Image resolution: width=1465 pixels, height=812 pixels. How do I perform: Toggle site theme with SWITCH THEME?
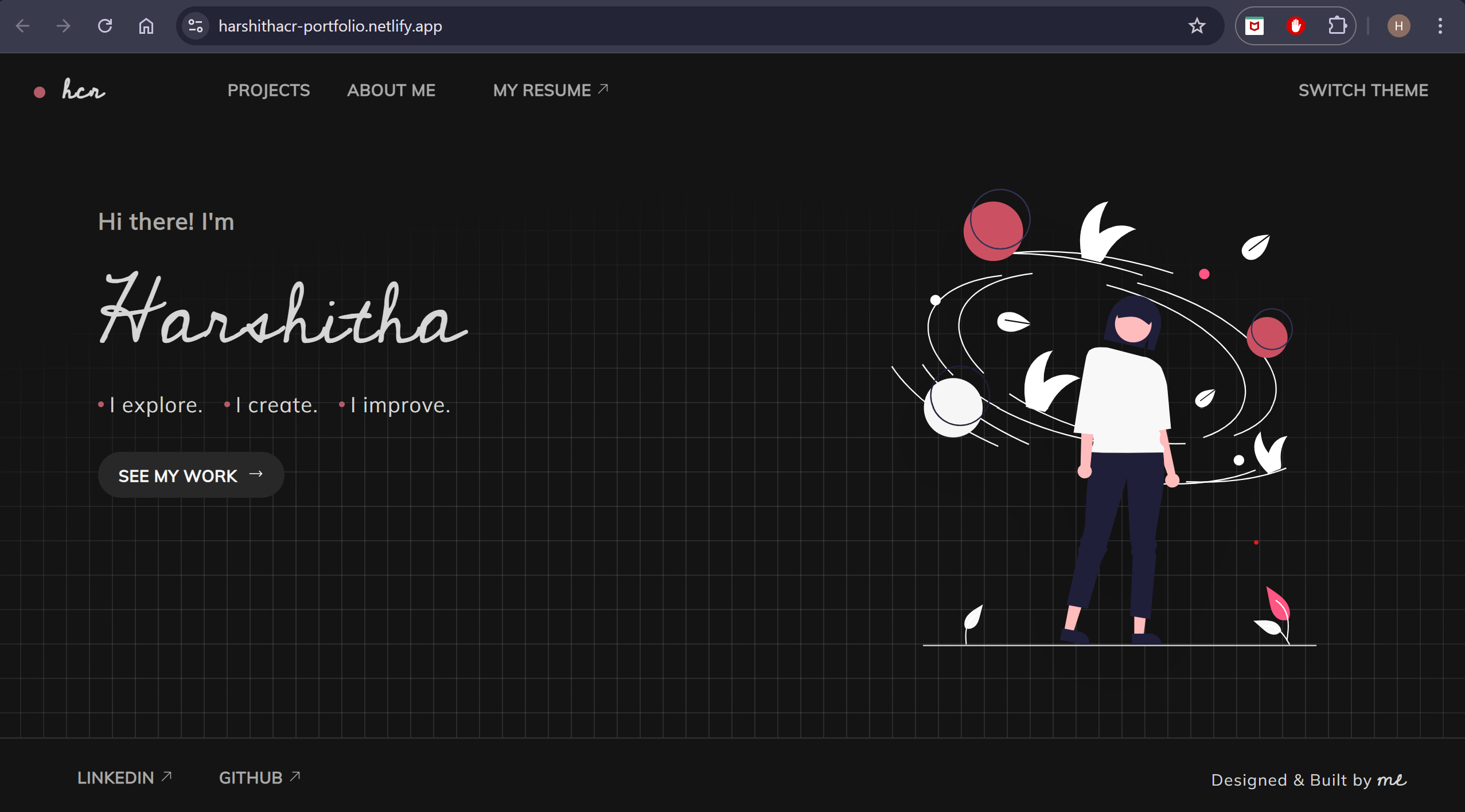click(x=1363, y=91)
